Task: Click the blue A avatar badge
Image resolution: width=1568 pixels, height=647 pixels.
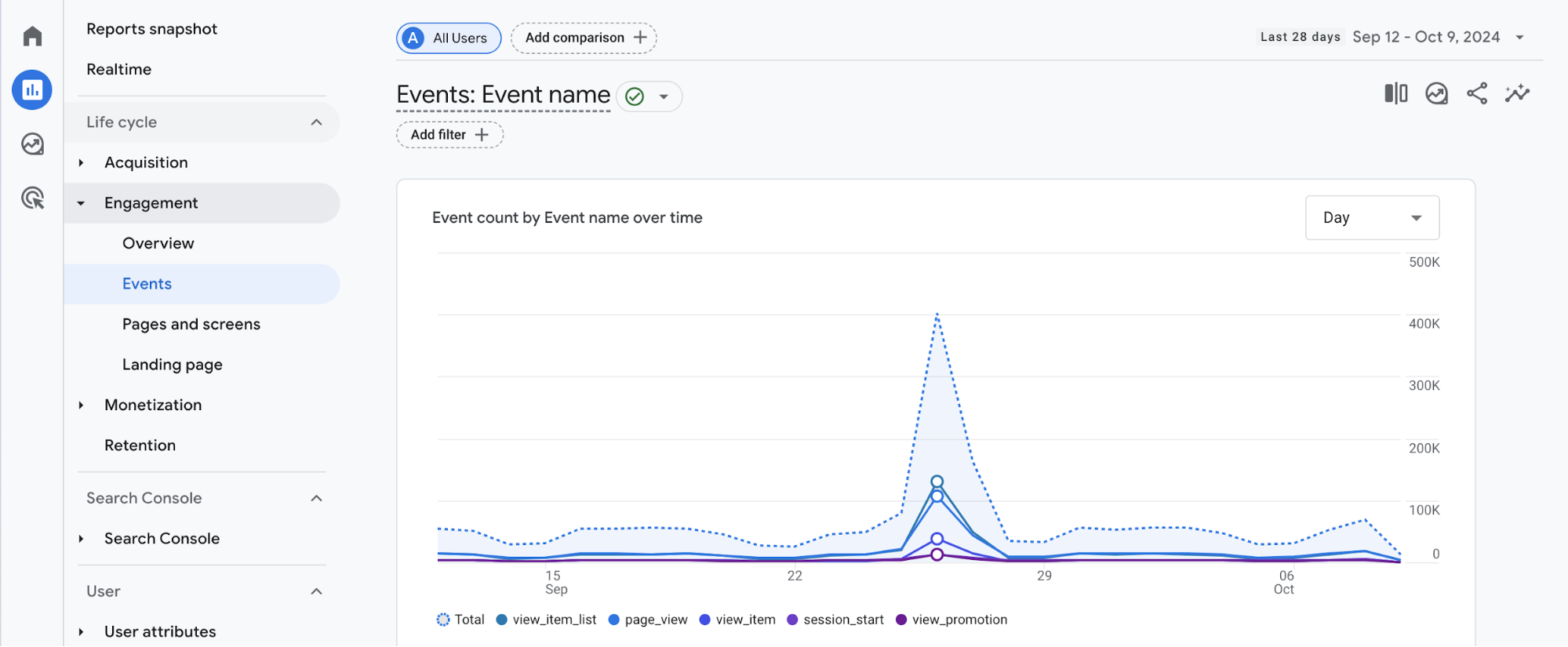Action: [x=413, y=38]
